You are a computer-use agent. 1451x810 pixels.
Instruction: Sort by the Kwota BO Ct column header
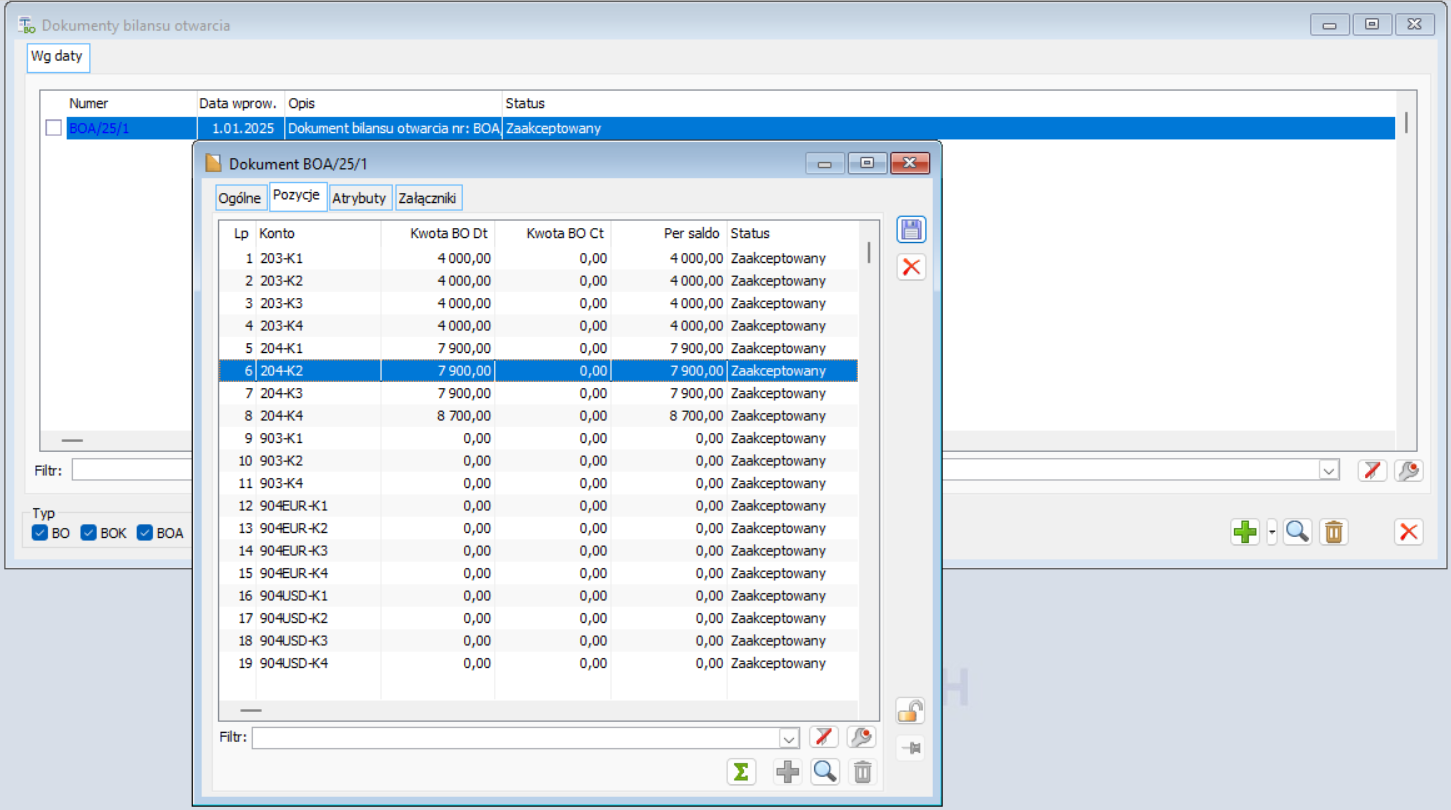click(553, 234)
